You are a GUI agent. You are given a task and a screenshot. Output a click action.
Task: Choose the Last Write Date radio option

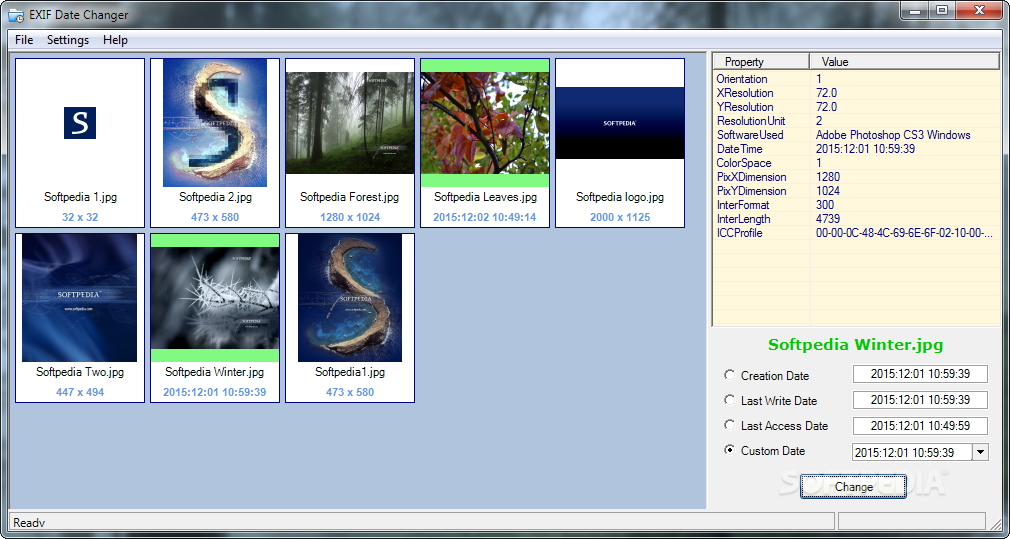coord(729,400)
